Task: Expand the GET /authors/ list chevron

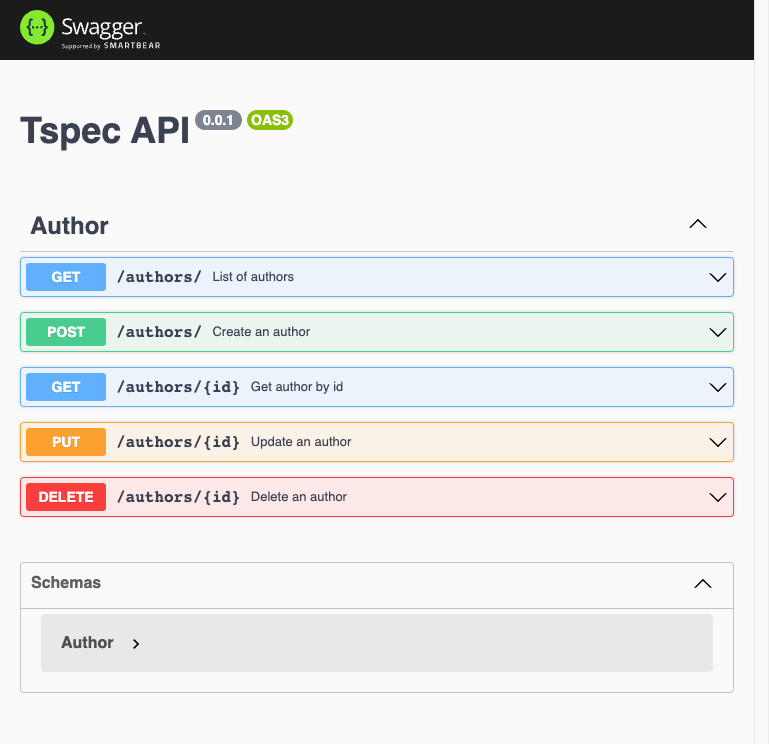Action: pos(717,277)
